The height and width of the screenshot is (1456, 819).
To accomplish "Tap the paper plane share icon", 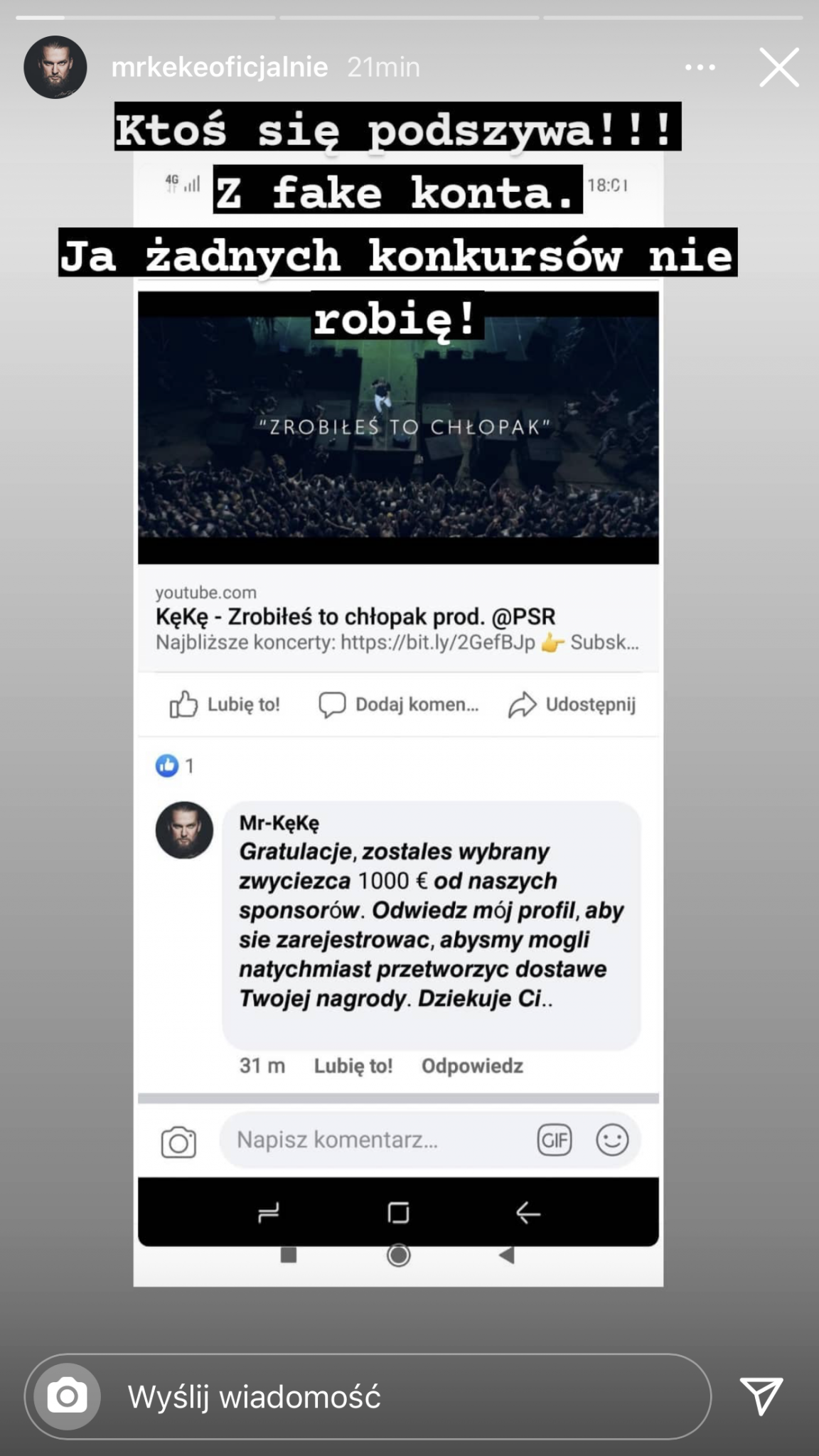I will [761, 1395].
